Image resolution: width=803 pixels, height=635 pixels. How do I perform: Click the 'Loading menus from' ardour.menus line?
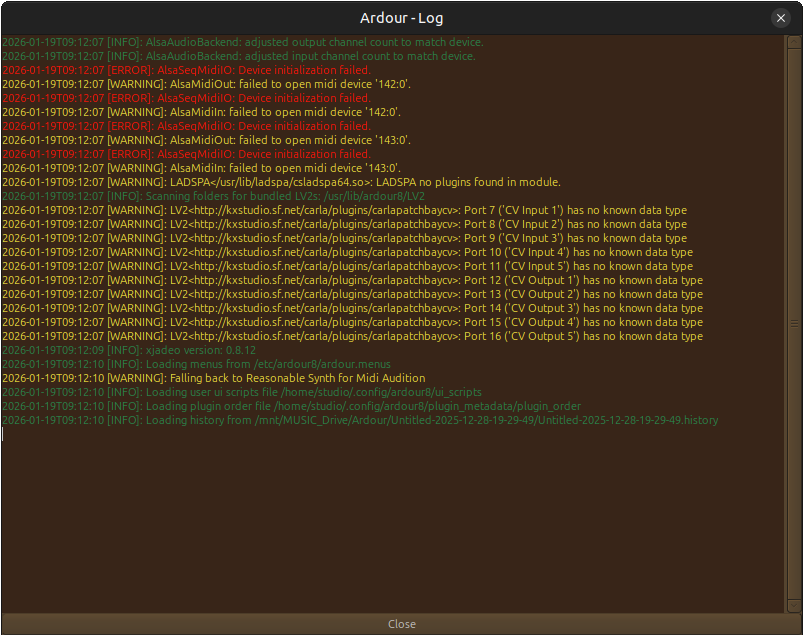[196, 365]
